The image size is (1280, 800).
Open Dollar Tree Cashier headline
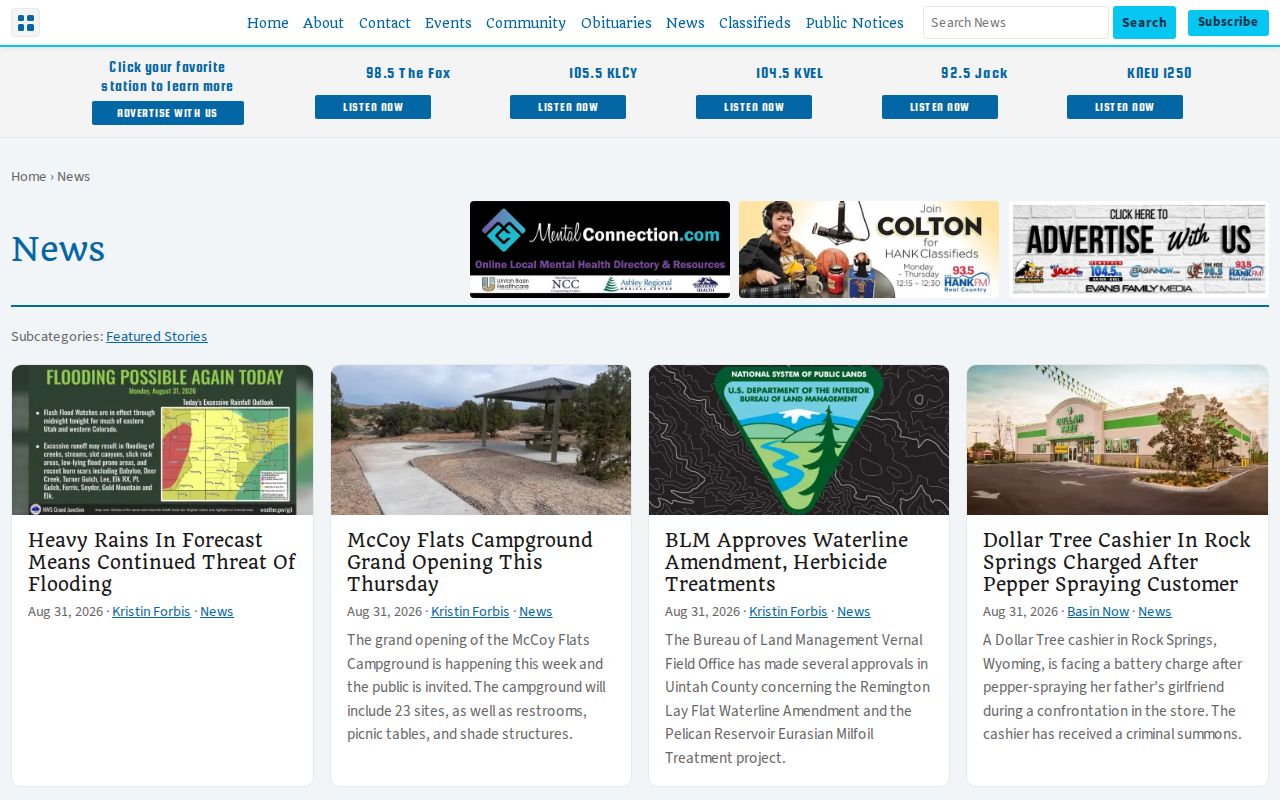1117,562
